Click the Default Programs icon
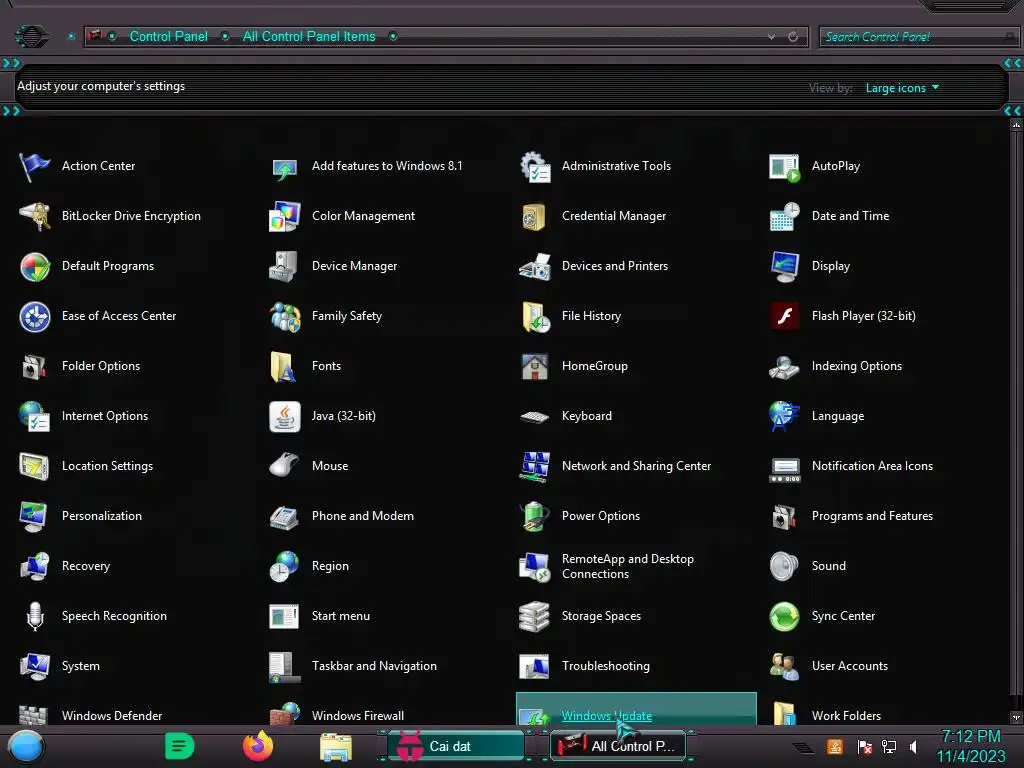Image resolution: width=1024 pixels, height=768 pixels. tap(35, 266)
